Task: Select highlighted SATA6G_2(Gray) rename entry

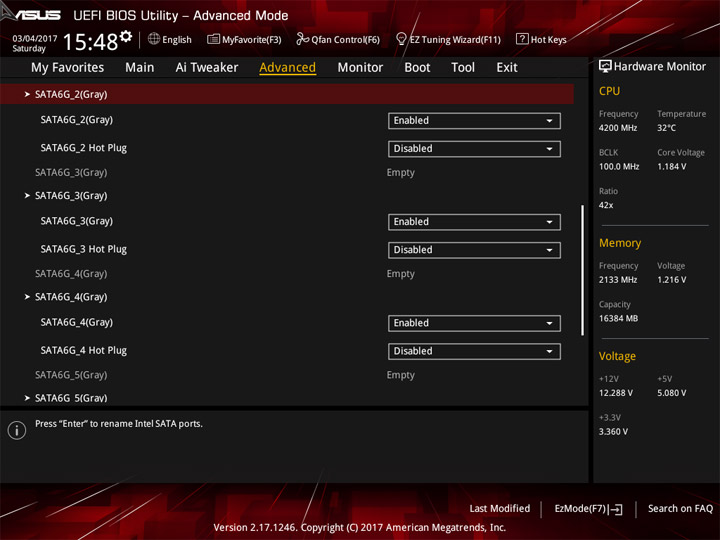Action: click(x=287, y=94)
